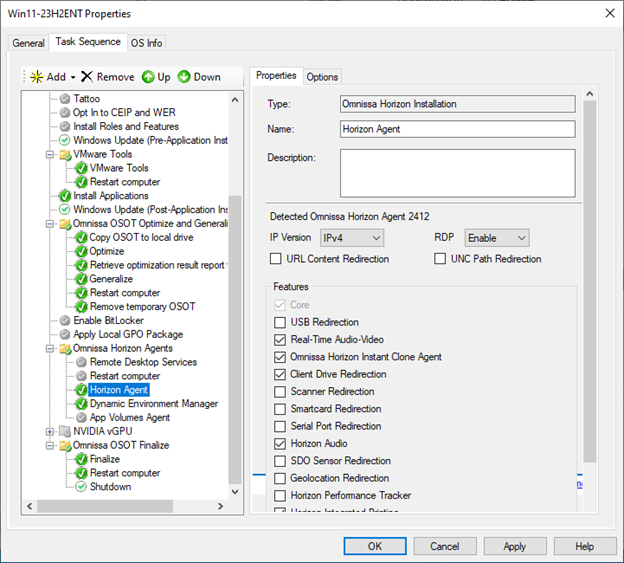
Task: Click the task tree horizontal scrollbar thumb
Action: (x=105, y=507)
